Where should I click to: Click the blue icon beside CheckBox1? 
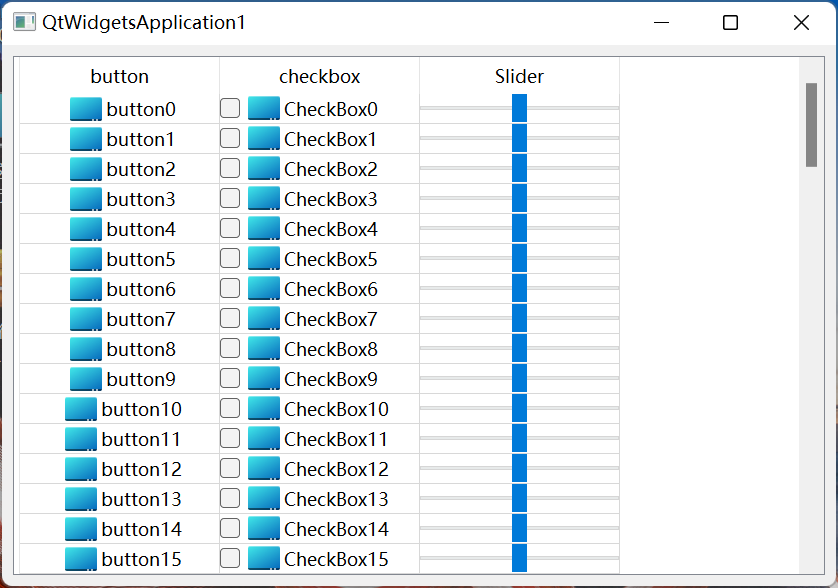click(x=264, y=139)
